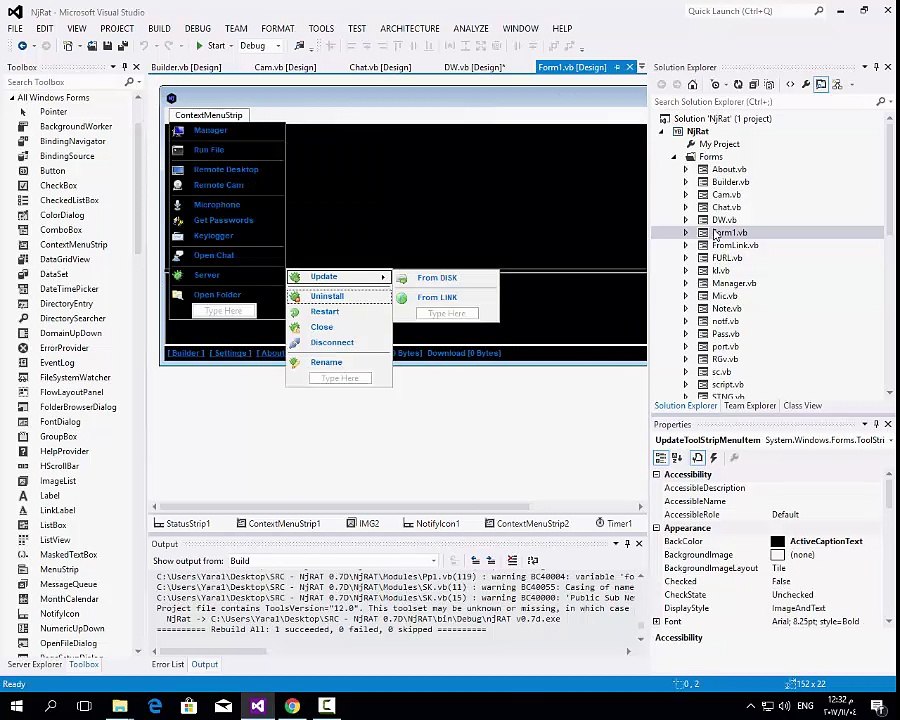Toggle auto-hide pin on Toolbox panel

(x=125, y=67)
